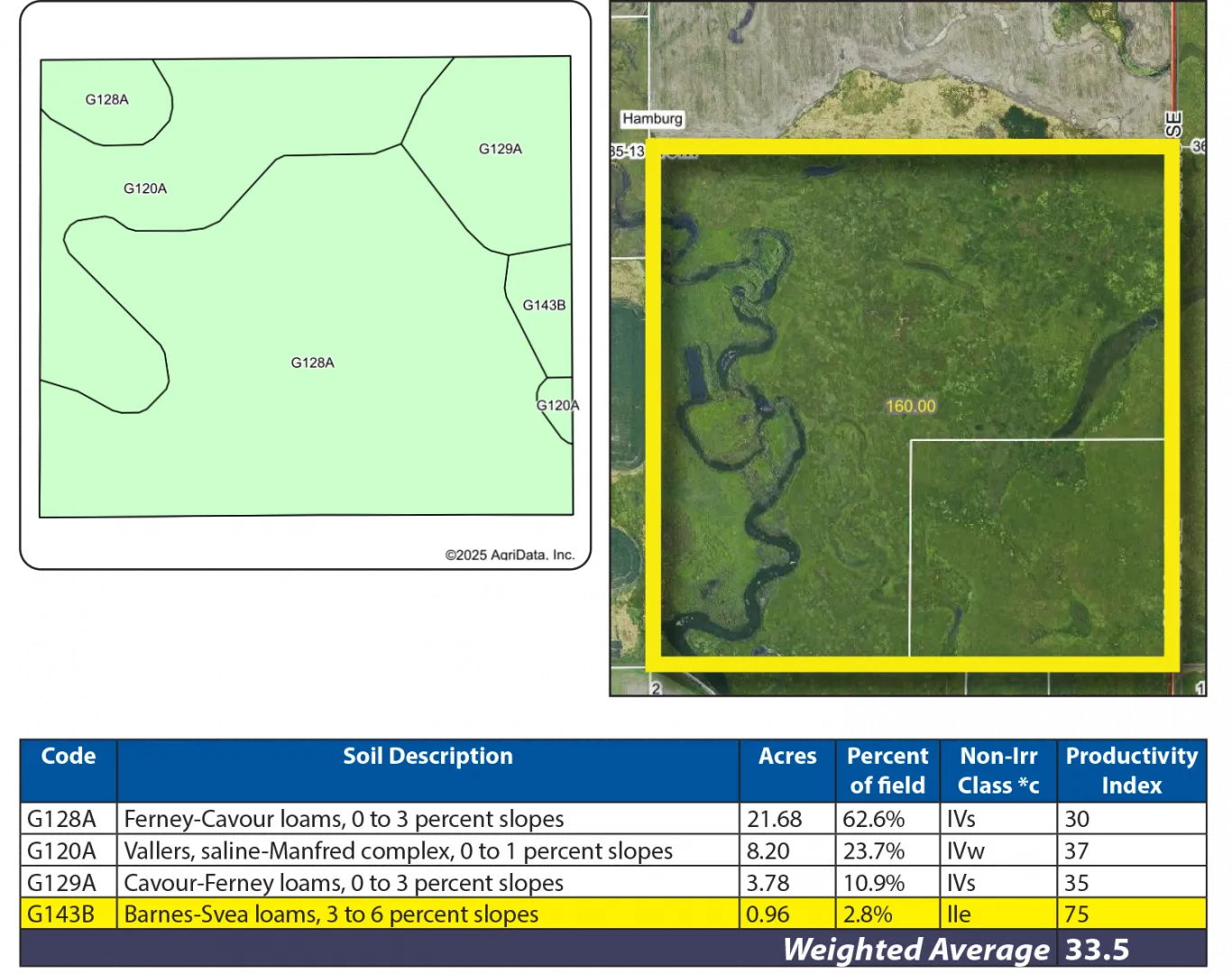Image resolution: width=1232 pixels, height=974 pixels.
Task: Click the large central G128A soil zone label
Action: (x=312, y=363)
